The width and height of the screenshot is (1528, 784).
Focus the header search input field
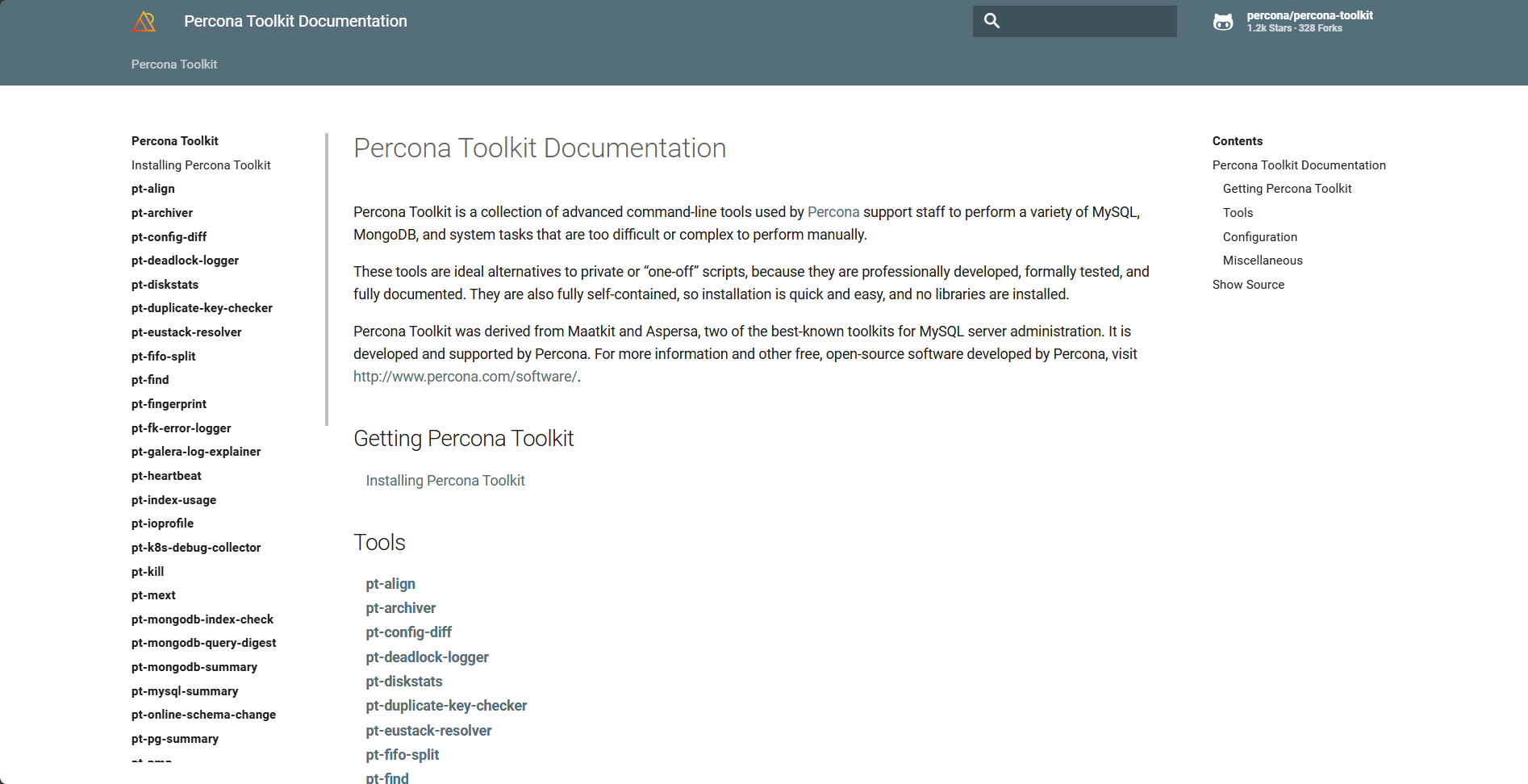point(1075,21)
